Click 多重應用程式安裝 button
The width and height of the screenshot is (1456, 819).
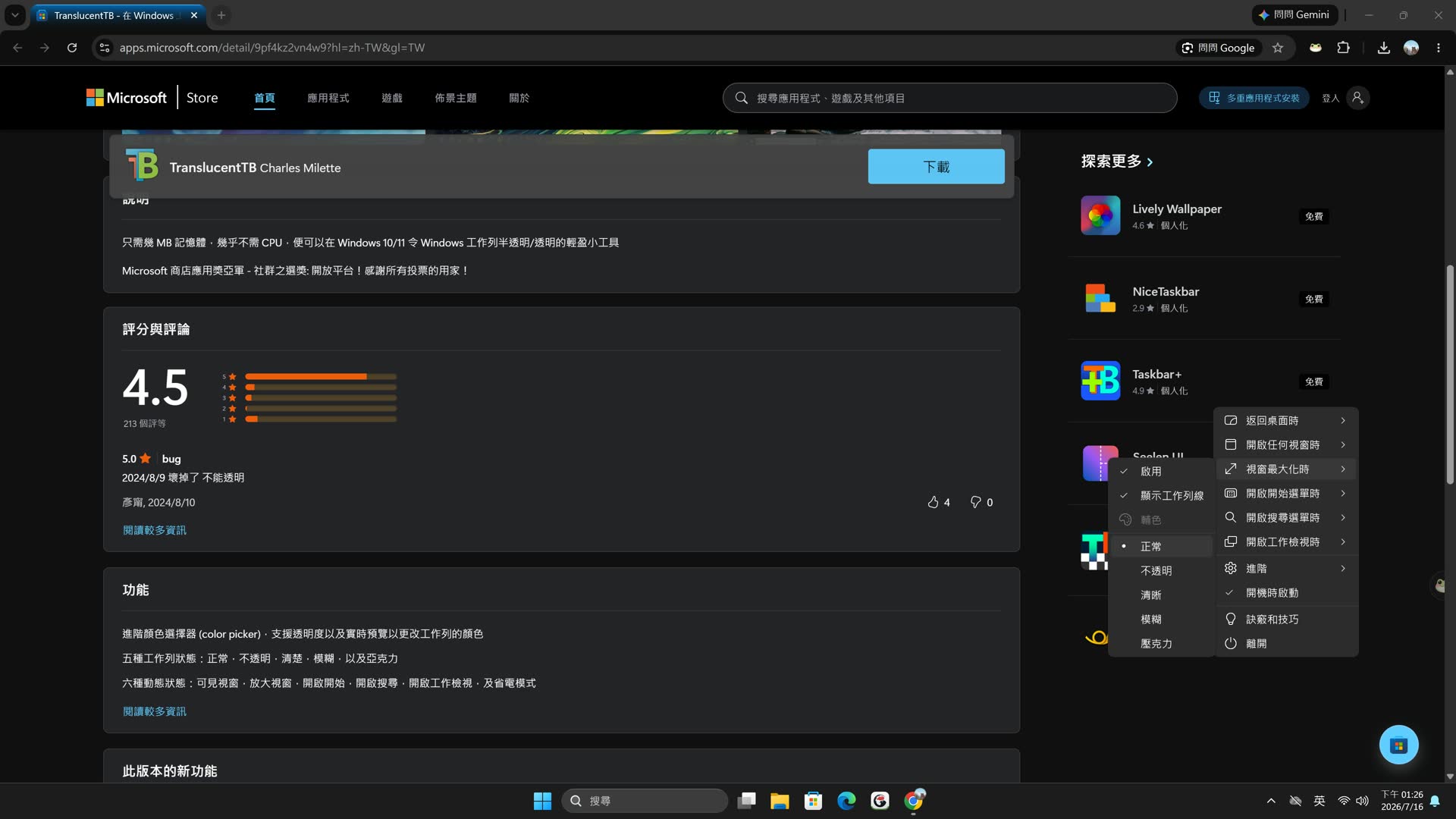(1254, 98)
